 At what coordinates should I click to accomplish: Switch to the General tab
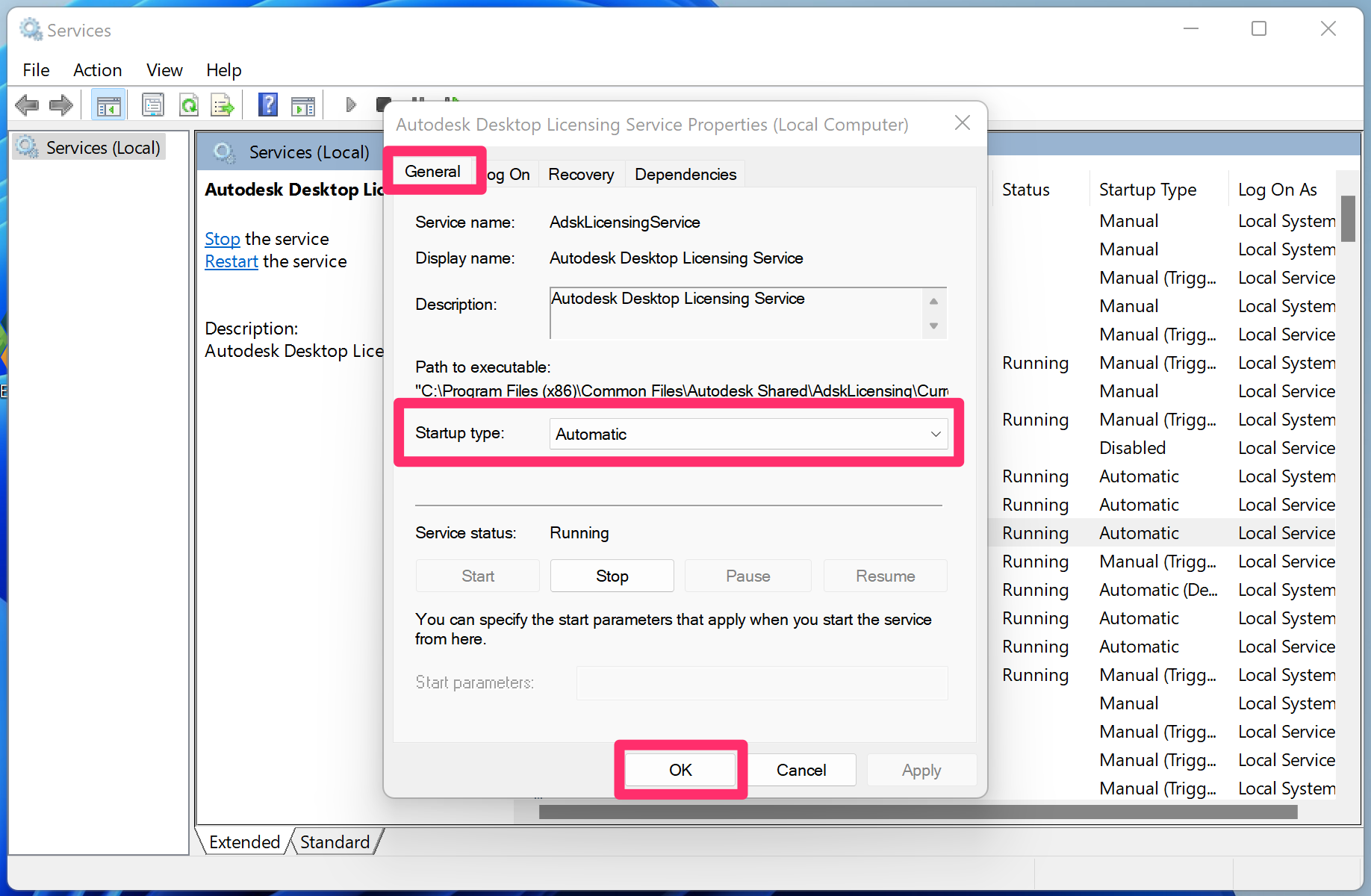432,171
